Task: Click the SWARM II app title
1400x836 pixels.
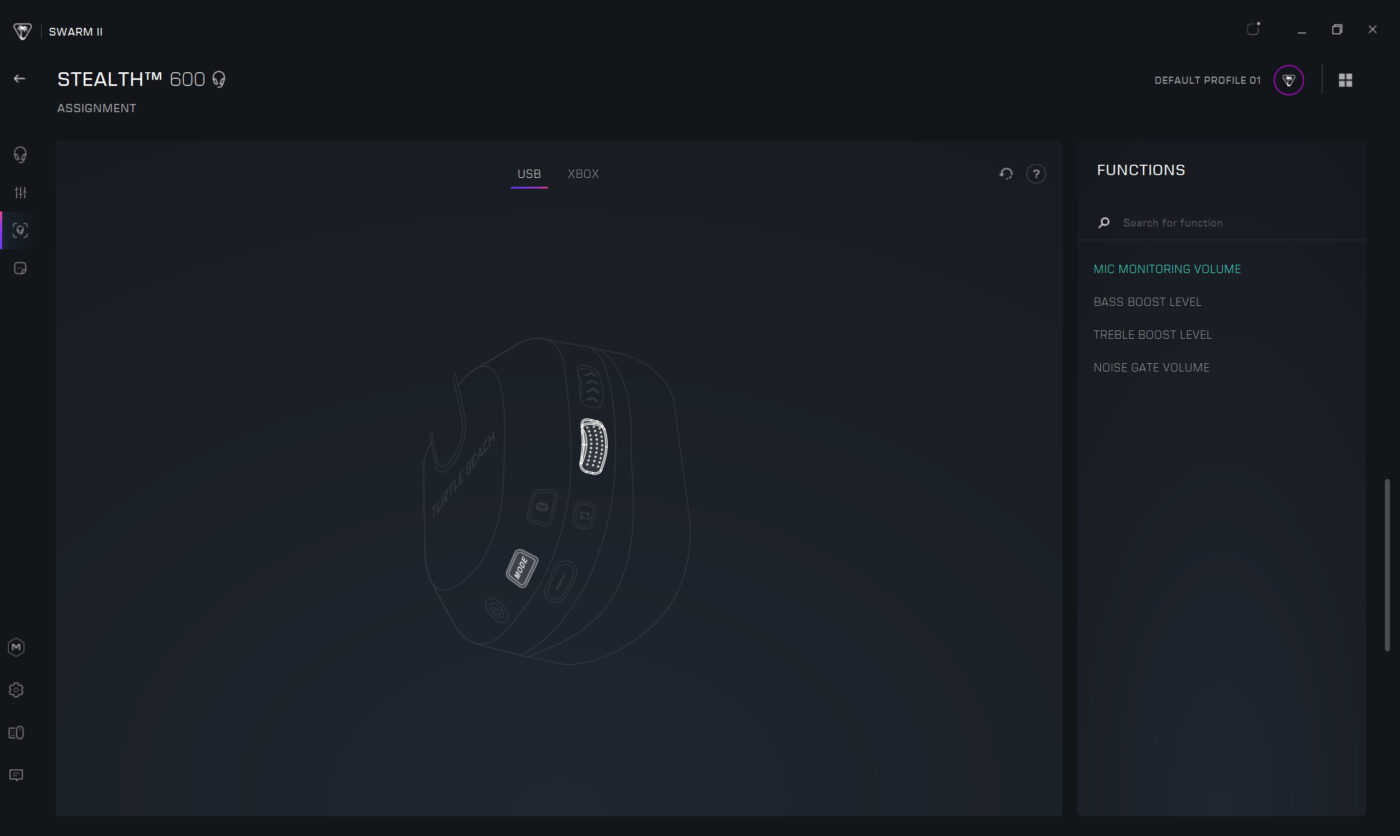Action: [x=76, y=32]
